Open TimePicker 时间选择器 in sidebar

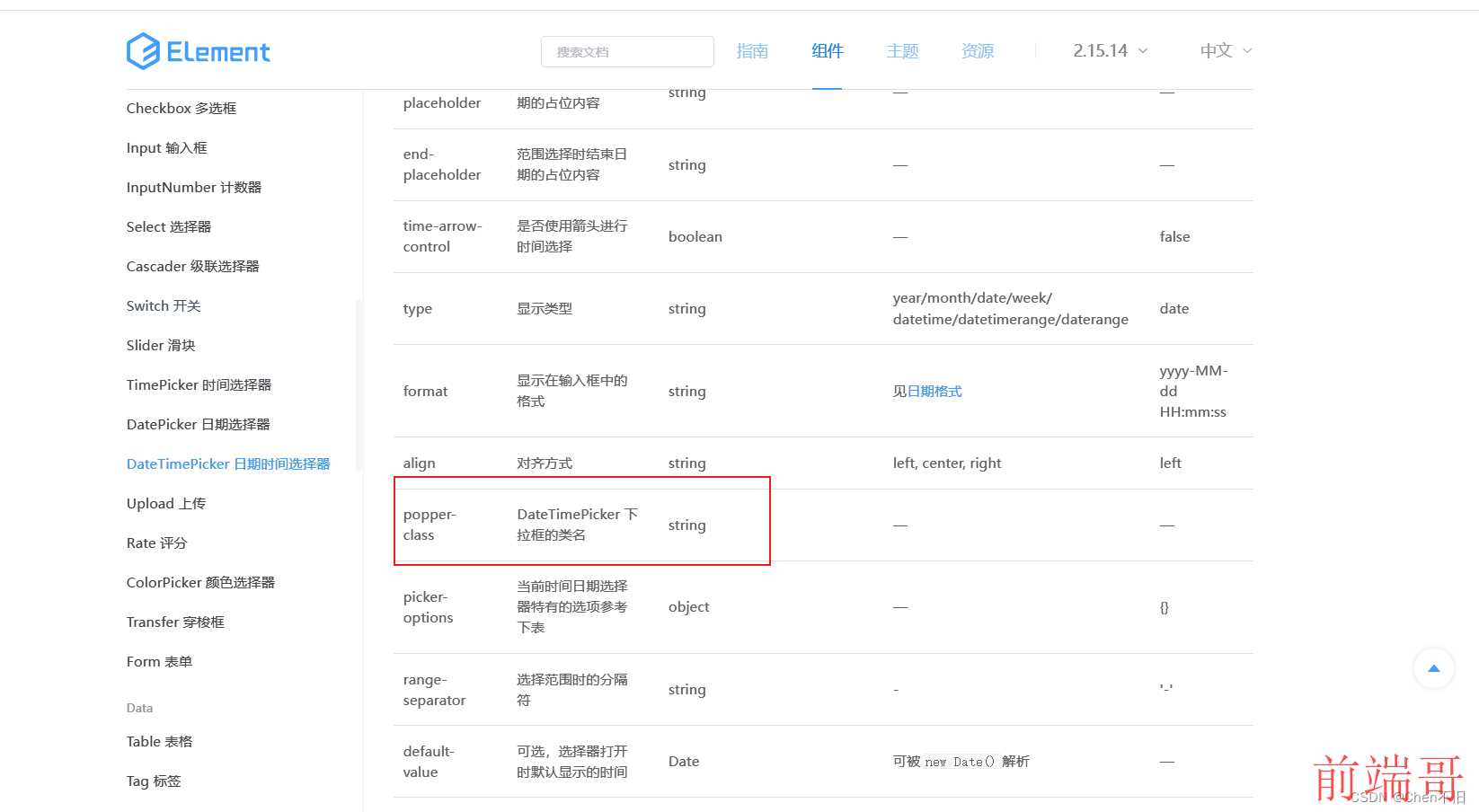pyautogui.click(x=199, y=384)
